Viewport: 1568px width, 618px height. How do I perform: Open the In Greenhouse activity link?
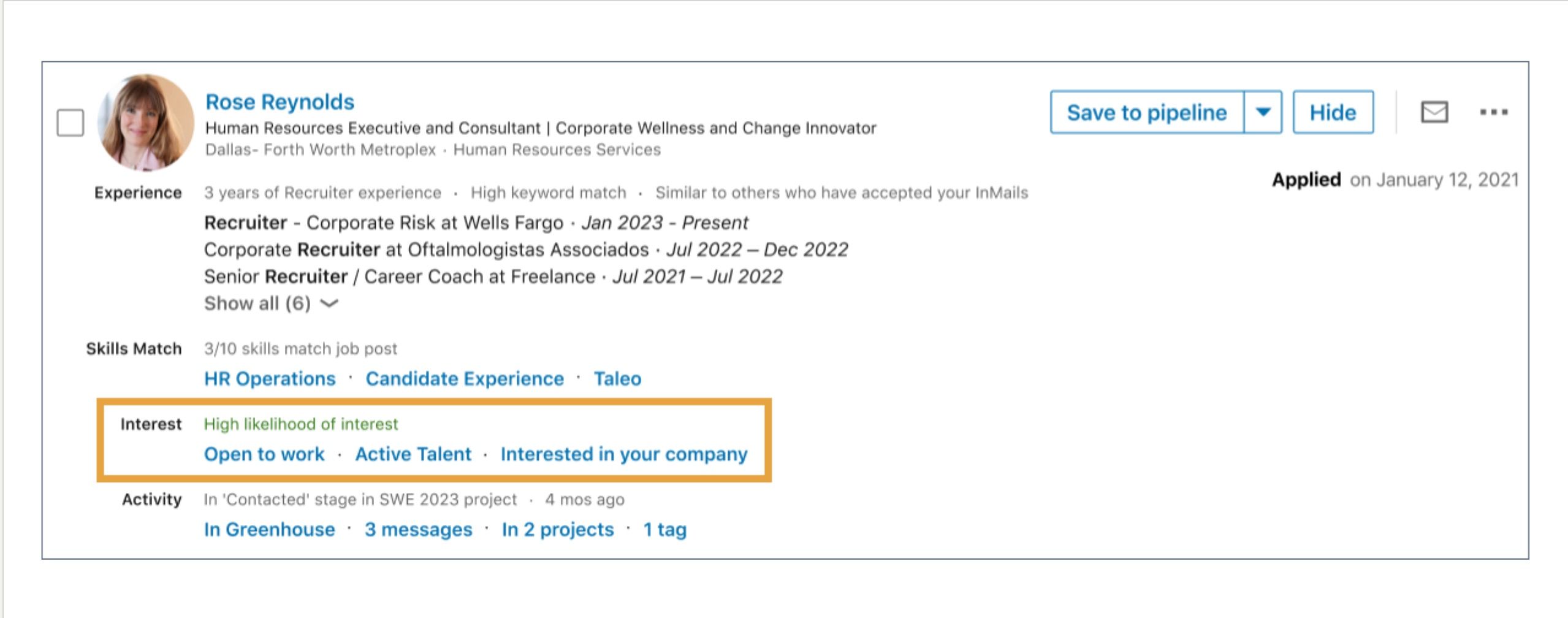click(268, 529)
